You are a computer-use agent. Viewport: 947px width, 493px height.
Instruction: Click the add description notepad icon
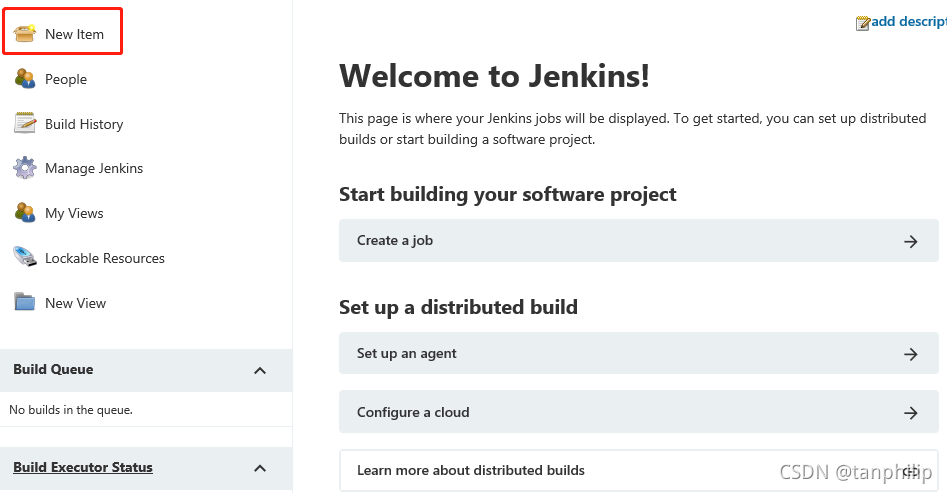coord(862,23)
